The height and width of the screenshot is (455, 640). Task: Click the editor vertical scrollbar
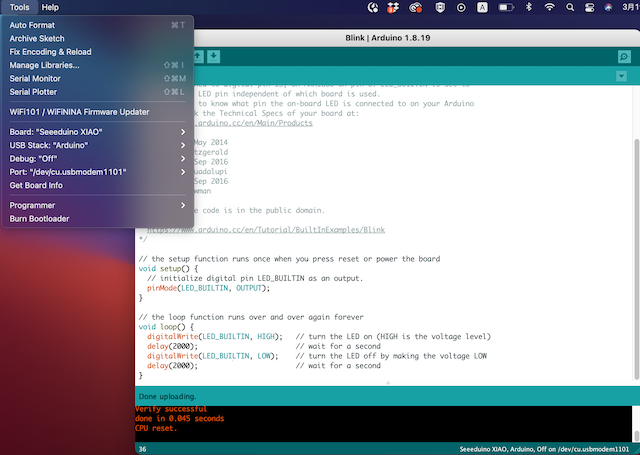tap(636, 259)
